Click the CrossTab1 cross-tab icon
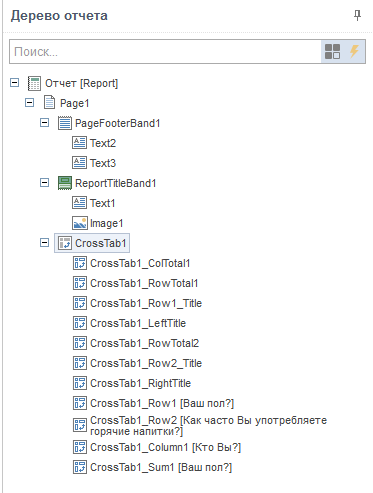373x493 pixels. 65,243
